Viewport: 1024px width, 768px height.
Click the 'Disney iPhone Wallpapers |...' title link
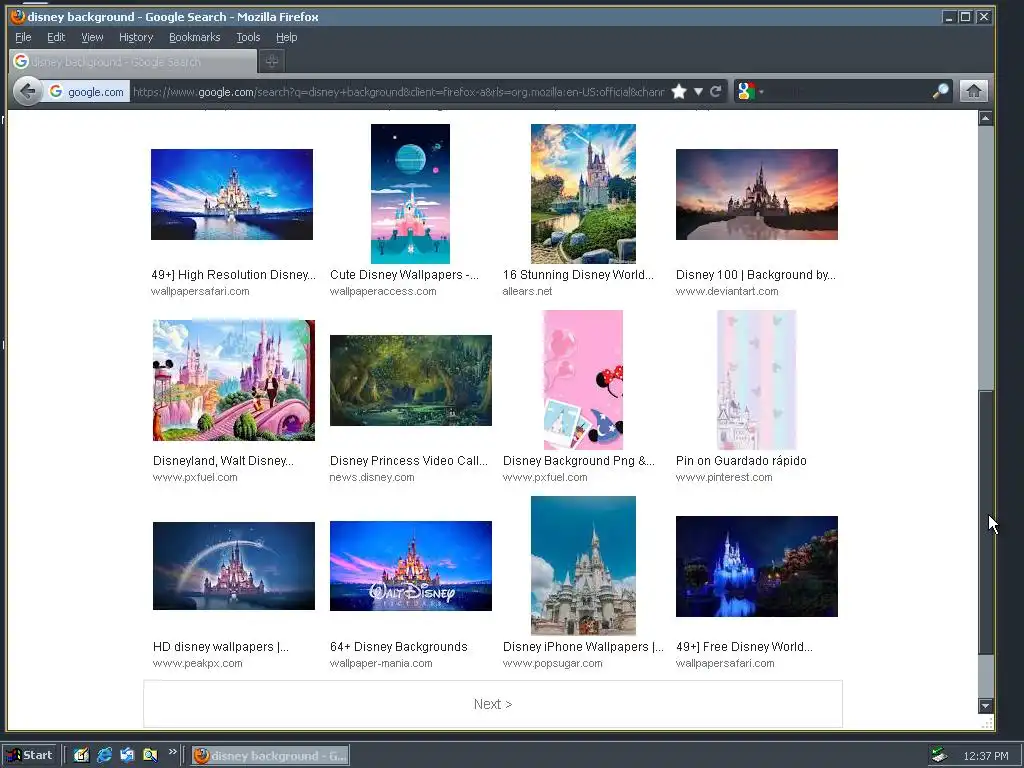(583, 647)
